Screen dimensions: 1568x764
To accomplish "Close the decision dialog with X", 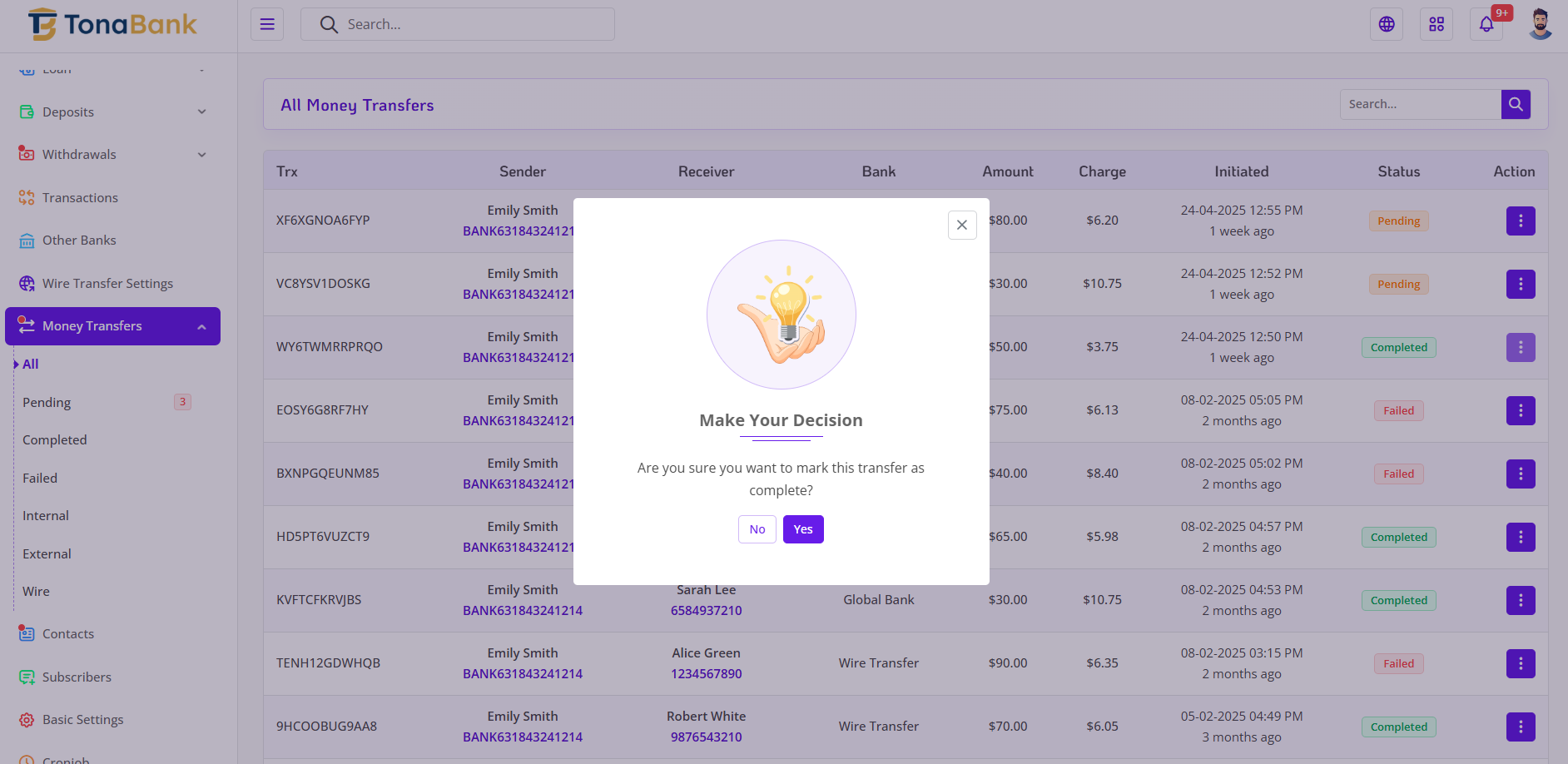I will 962,225.
